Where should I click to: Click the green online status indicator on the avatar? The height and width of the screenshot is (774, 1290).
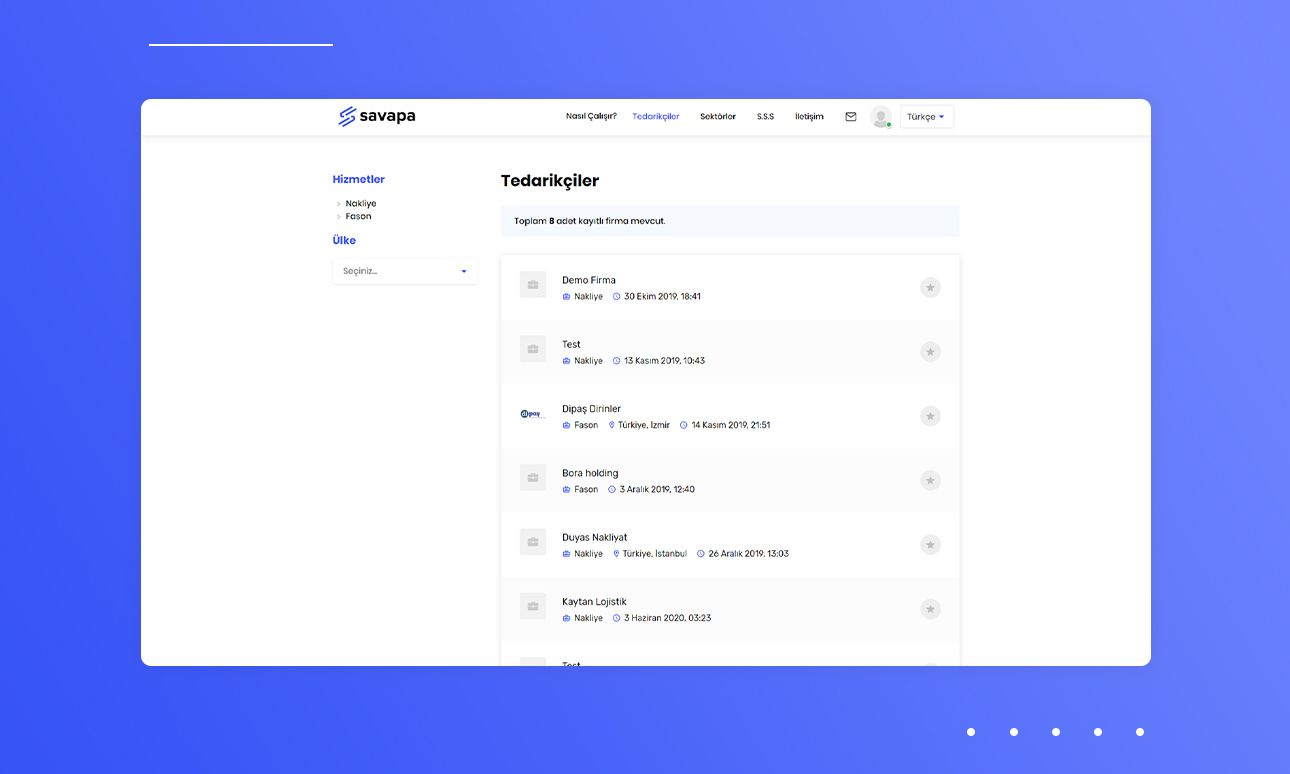tap(887, 123)
